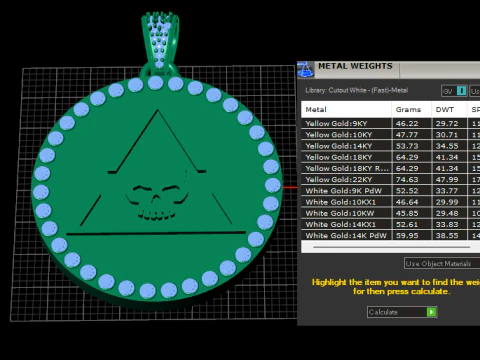Click the 46.22 grams value

coord(407,124)
